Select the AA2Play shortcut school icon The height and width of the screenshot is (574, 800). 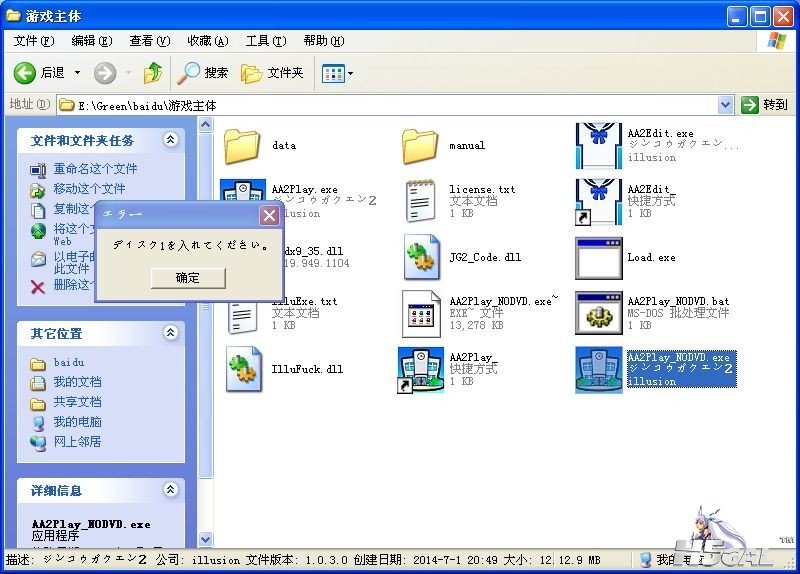[x=421, y=370]
